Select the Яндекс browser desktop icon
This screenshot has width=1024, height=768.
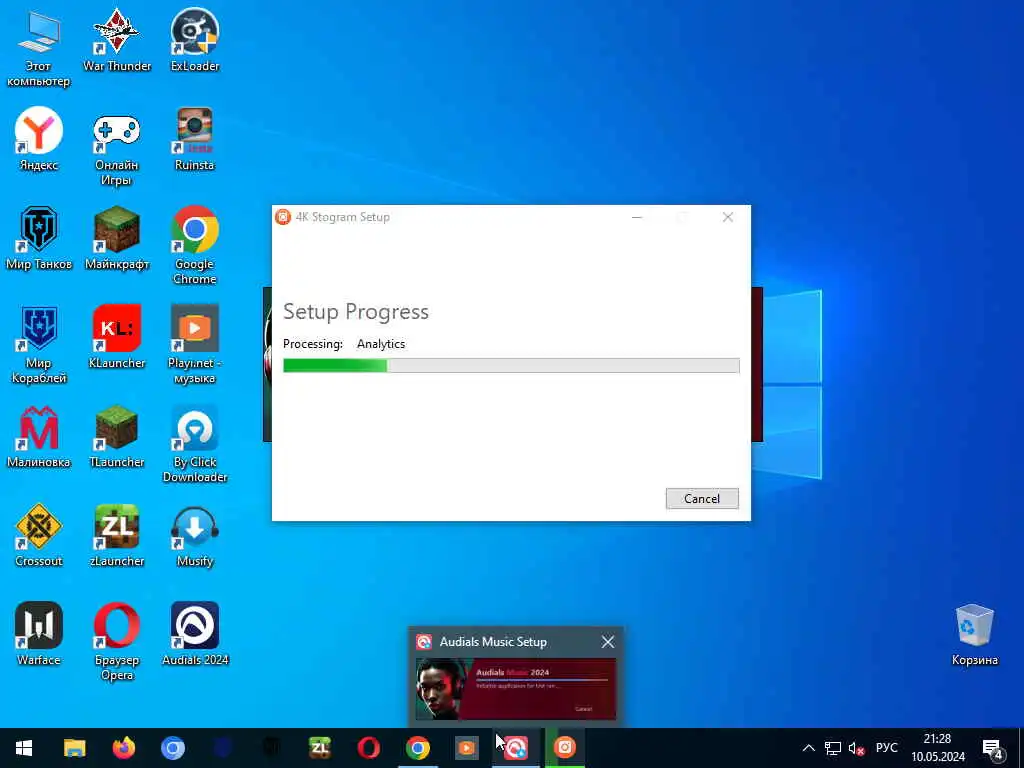click(x=39, y=139)
